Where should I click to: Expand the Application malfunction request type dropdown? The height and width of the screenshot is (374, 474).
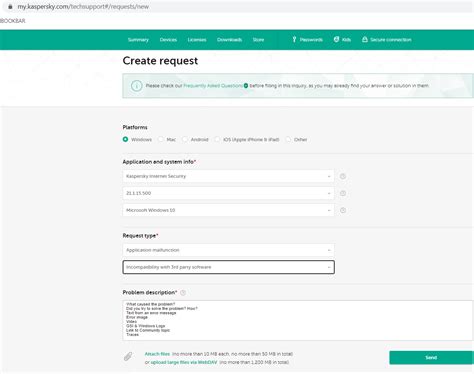[228, 250]
